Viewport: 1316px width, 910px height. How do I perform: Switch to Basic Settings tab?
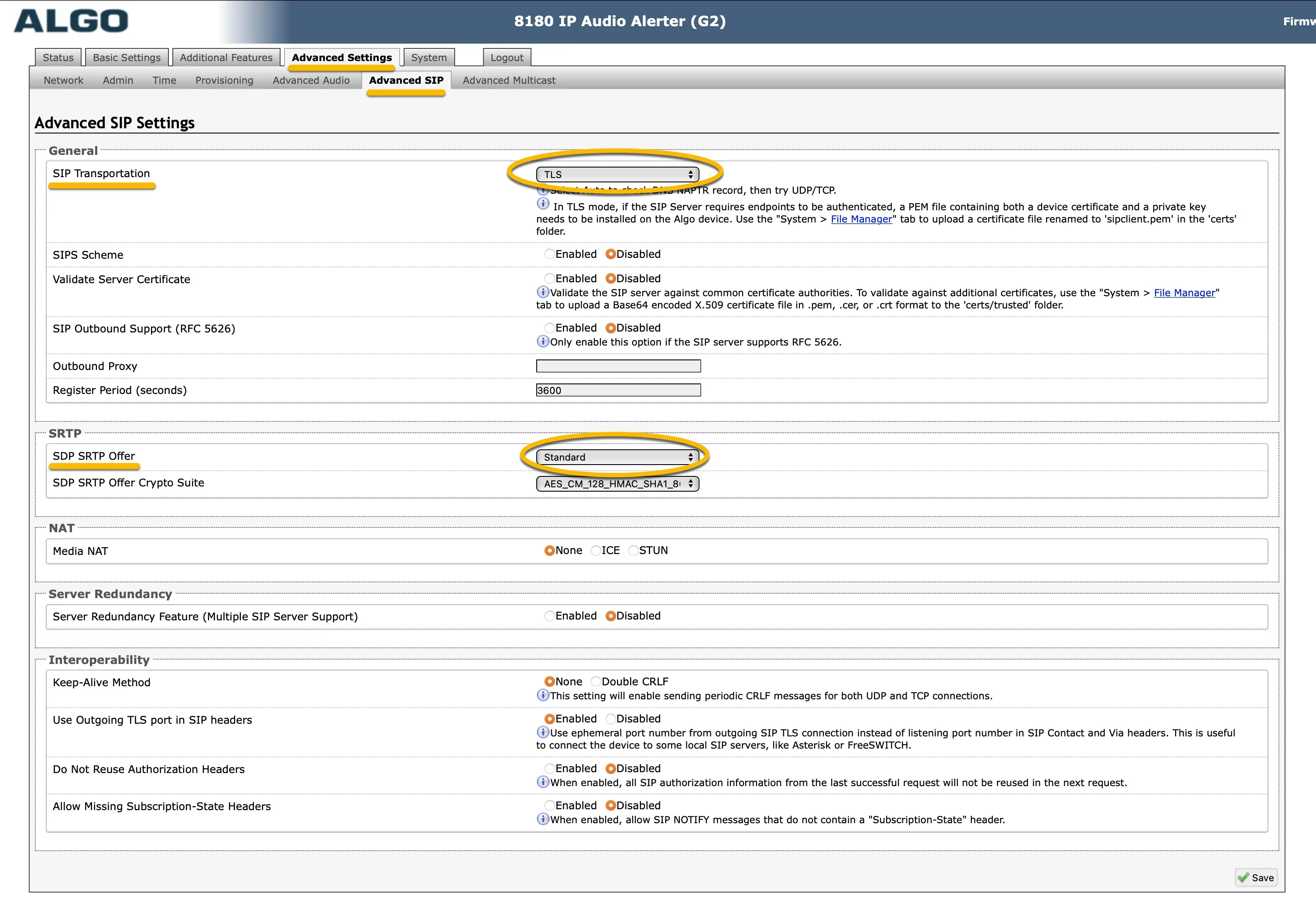(127, 58)
